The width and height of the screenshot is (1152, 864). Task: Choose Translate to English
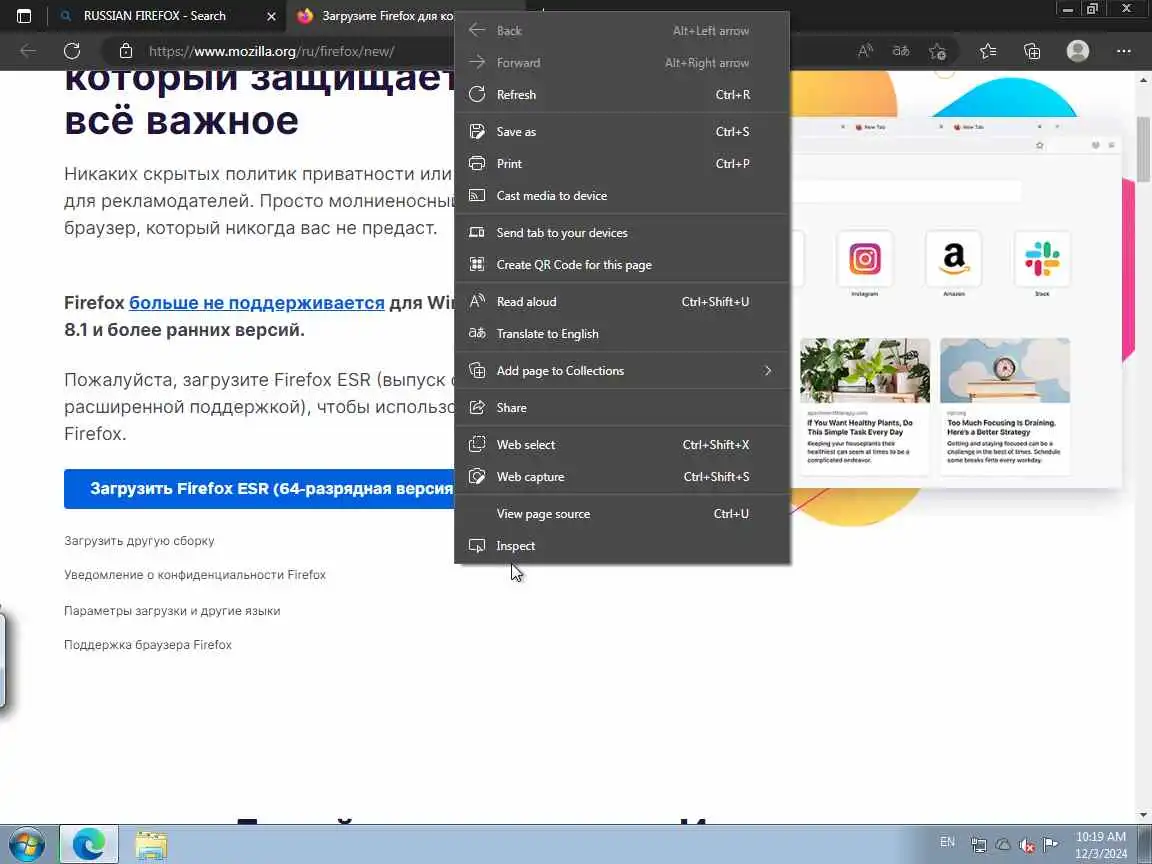point(622,334)
